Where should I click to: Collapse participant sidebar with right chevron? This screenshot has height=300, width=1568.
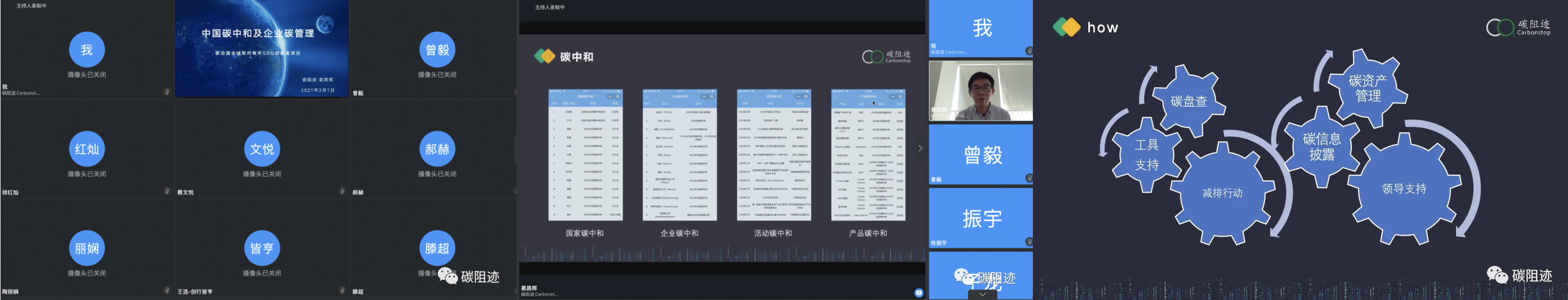(x=921, y=148)
